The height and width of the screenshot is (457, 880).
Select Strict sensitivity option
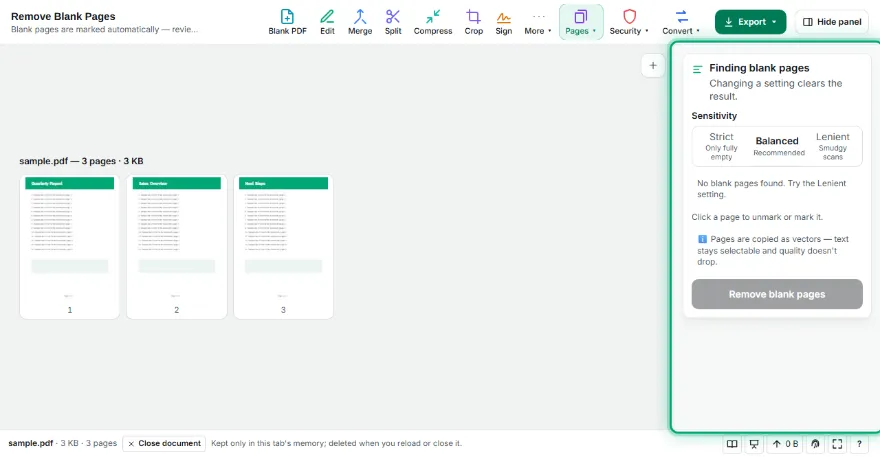[721, 146]
